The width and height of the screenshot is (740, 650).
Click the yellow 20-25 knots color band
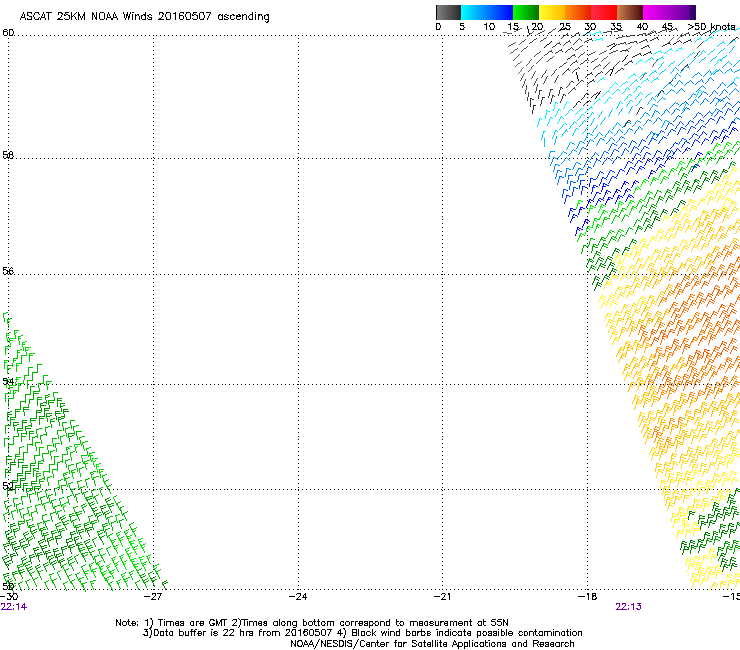pos(552,12)
